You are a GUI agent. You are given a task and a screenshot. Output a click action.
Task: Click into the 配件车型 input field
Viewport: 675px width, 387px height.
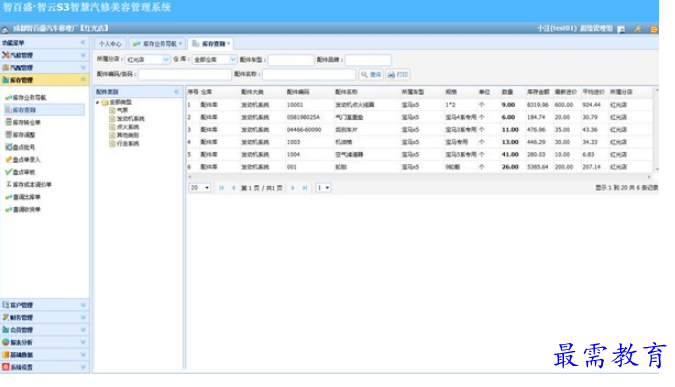pyautogui.click(x=291, y=60)
